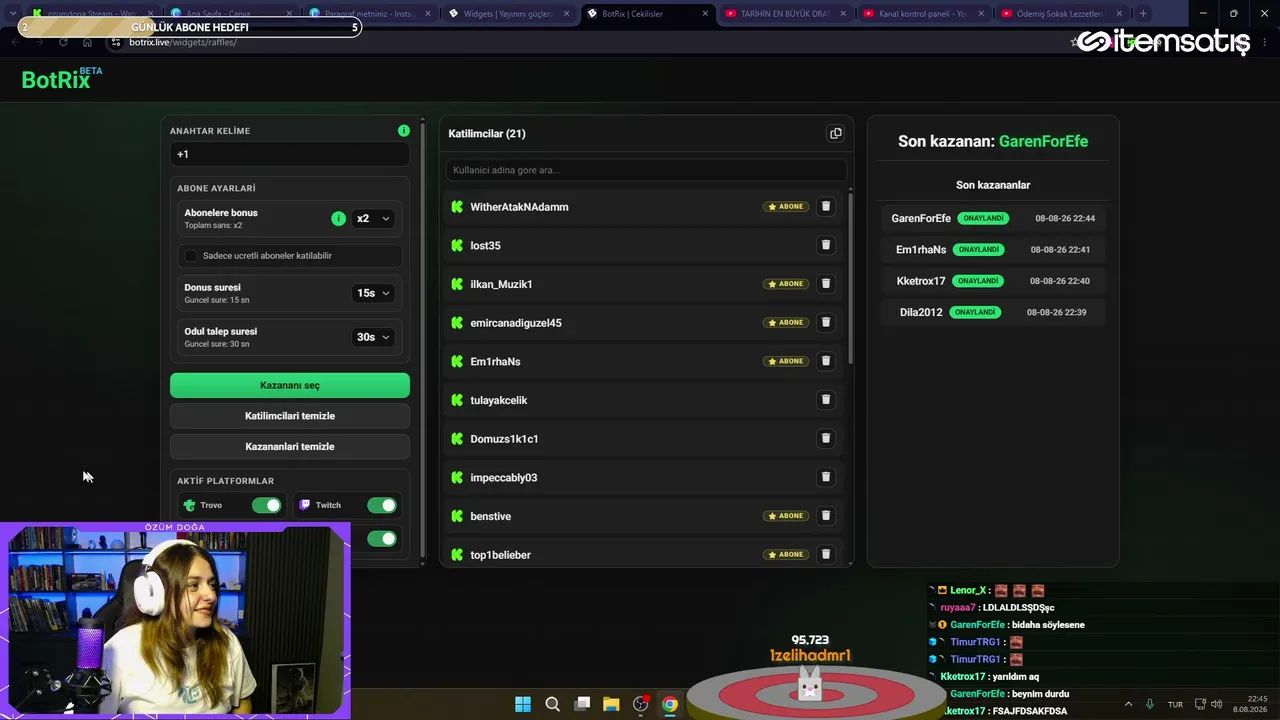Click the Kick icon beside WitherAtakNAdamm

457,207
